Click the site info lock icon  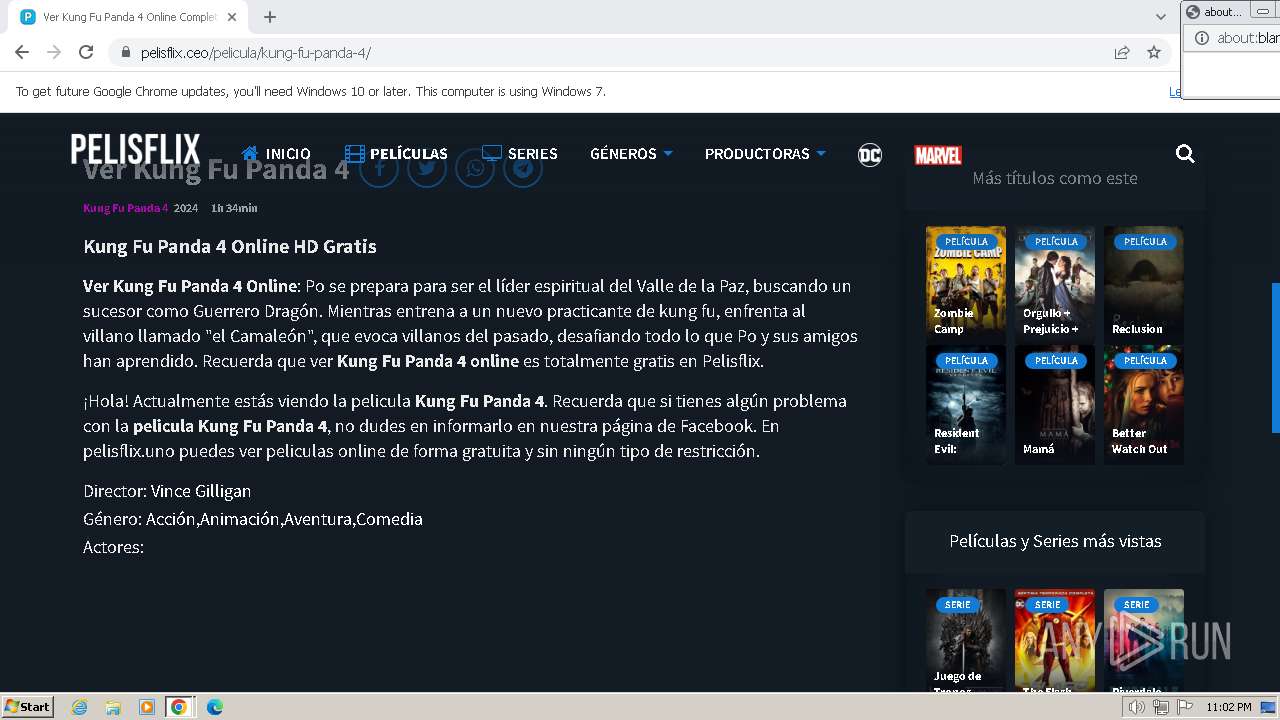click(x=126, y=53)
